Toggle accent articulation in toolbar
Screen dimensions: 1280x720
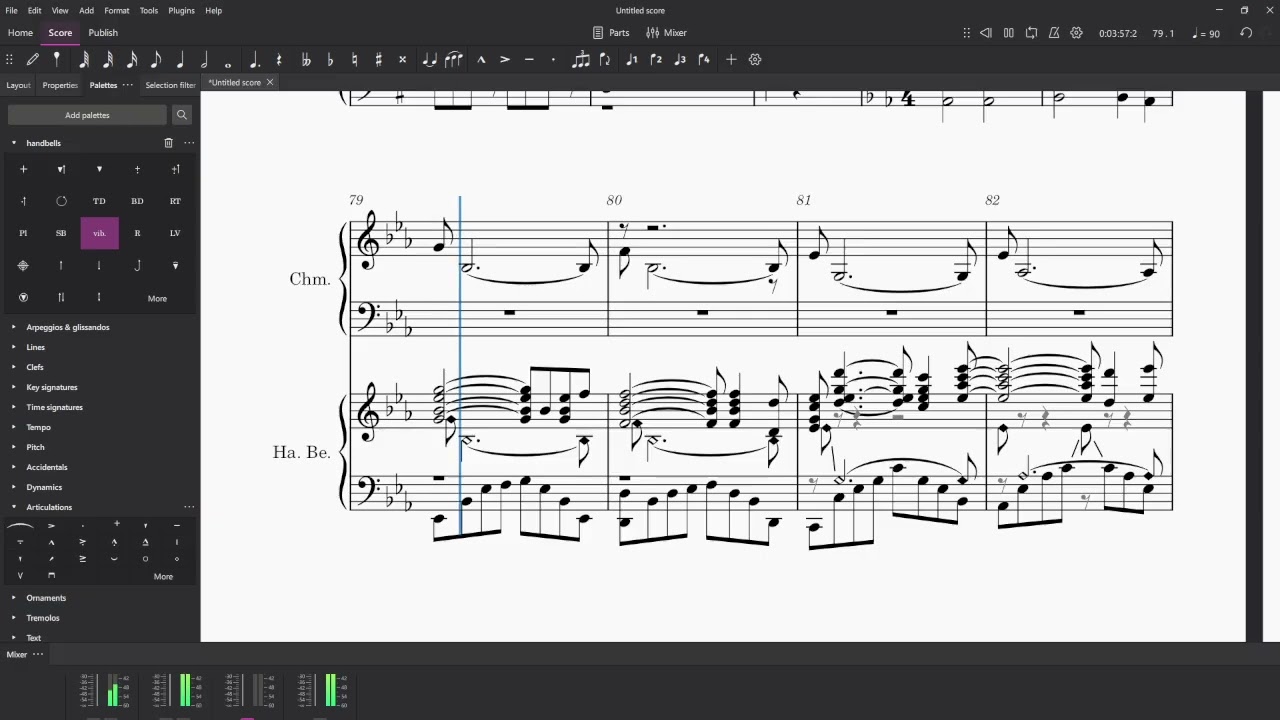[x=505, y=60]
